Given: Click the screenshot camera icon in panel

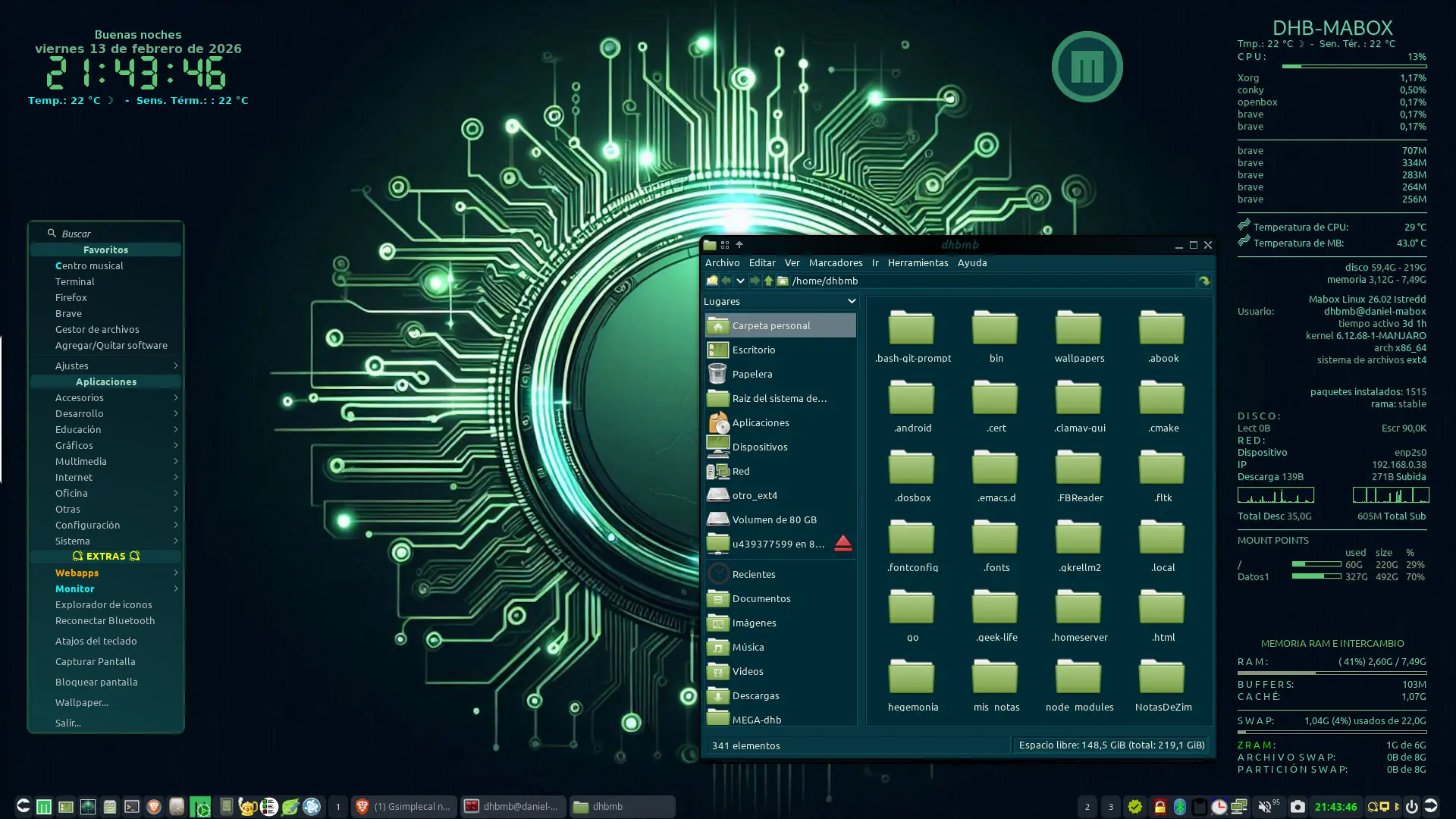Looking at the screenshot, I should 1298,806.
